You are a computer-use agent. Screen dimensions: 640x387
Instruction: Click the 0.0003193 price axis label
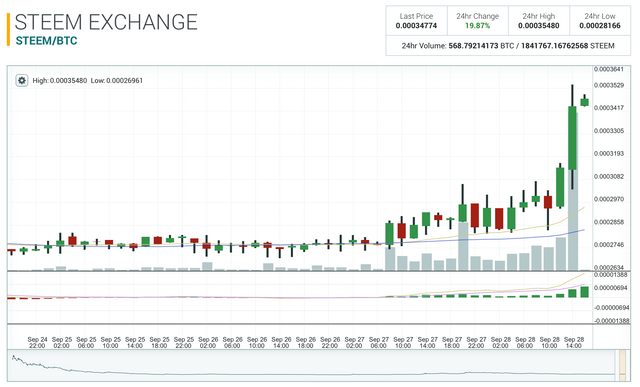(608, 153)
